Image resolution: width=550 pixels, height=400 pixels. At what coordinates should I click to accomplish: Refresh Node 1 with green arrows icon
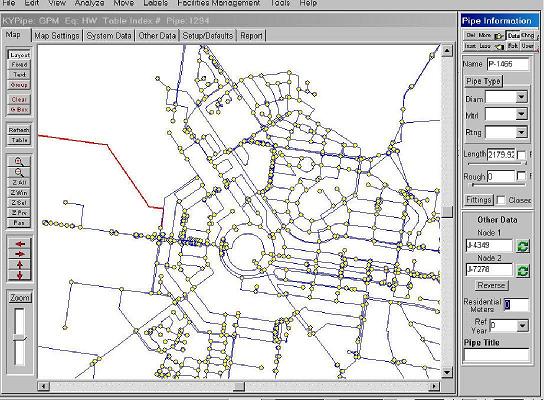[522, 246]
